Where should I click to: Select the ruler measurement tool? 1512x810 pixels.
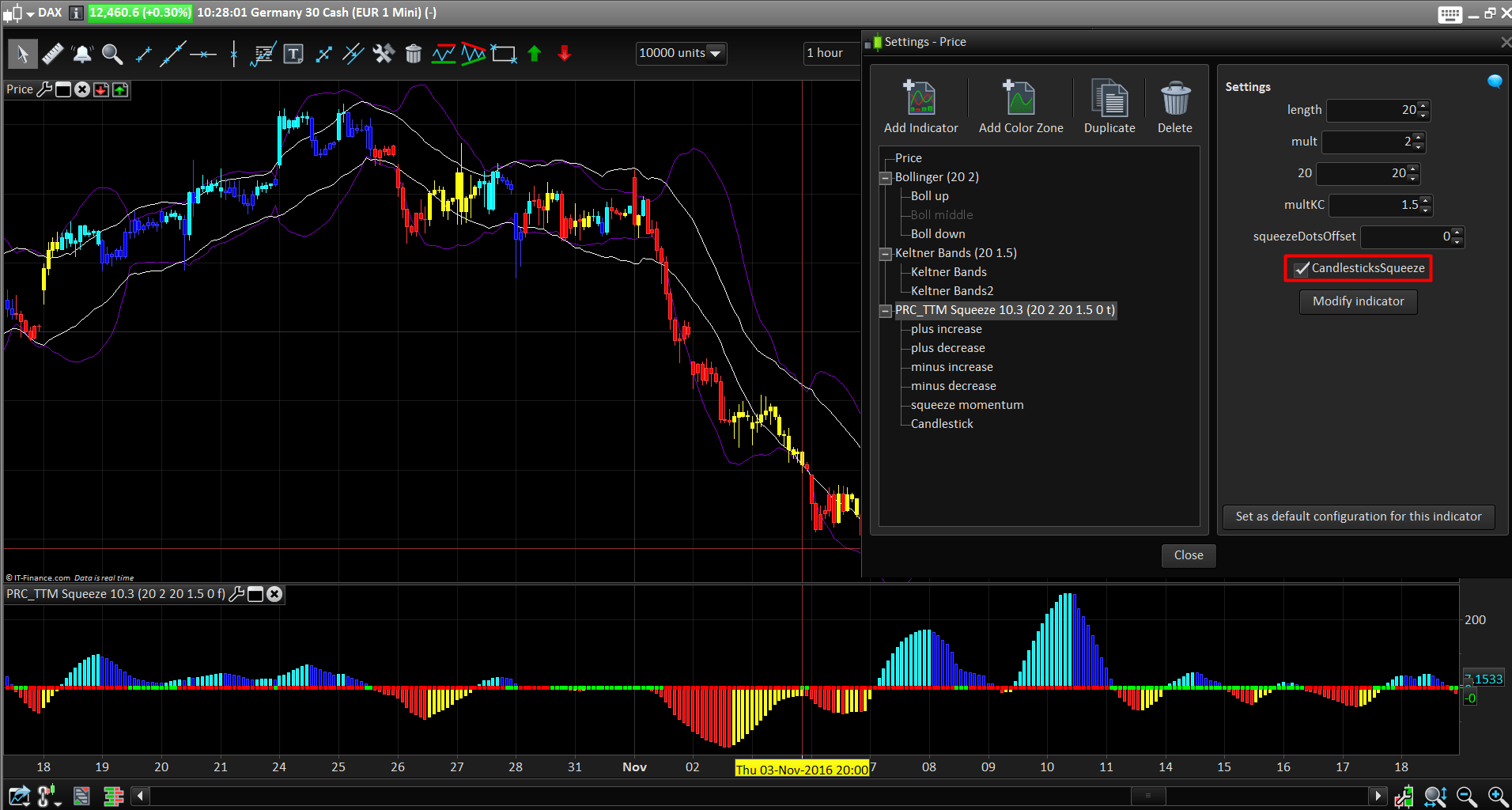pos(52,54)
